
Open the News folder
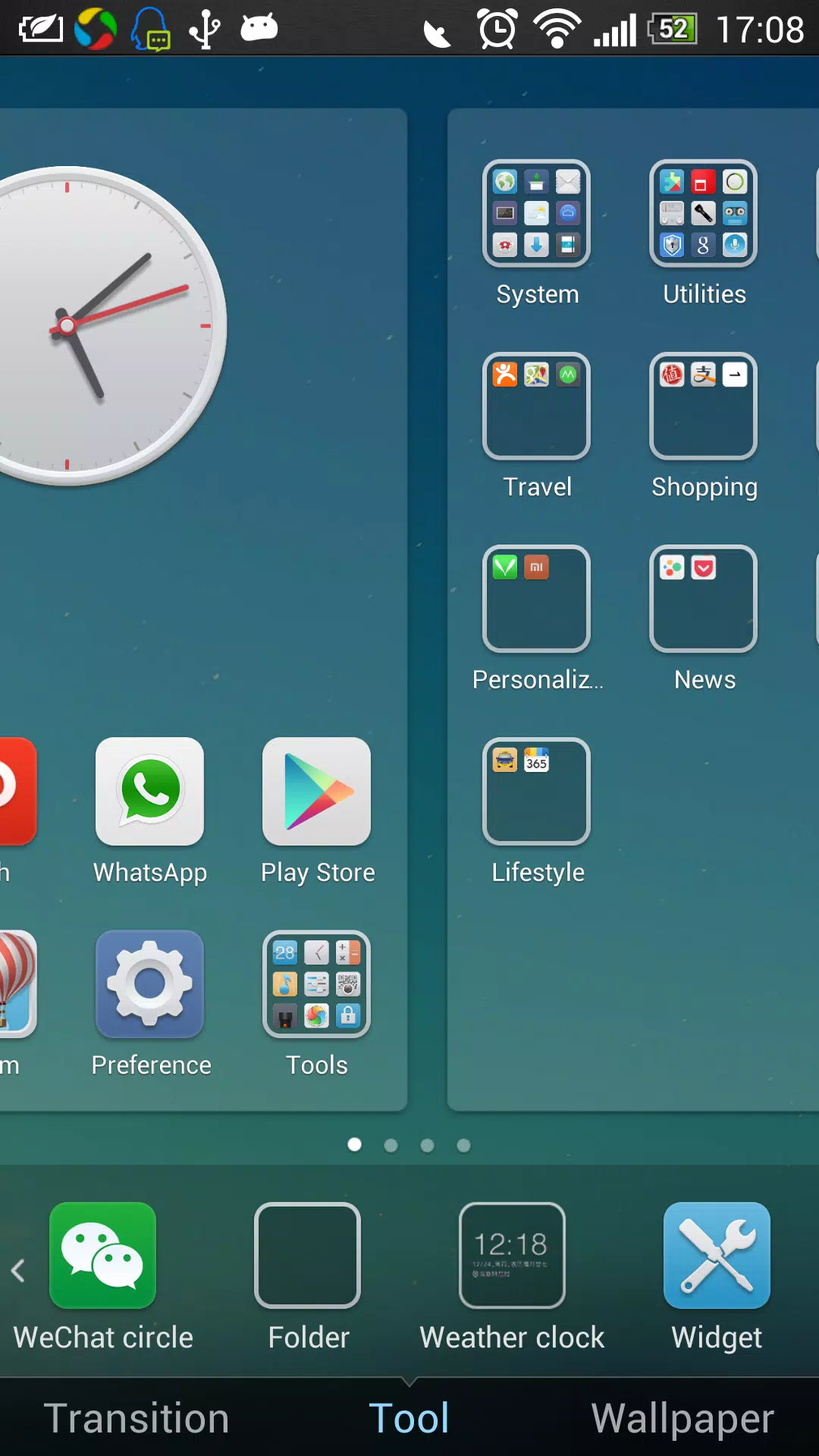coord(703,598)
